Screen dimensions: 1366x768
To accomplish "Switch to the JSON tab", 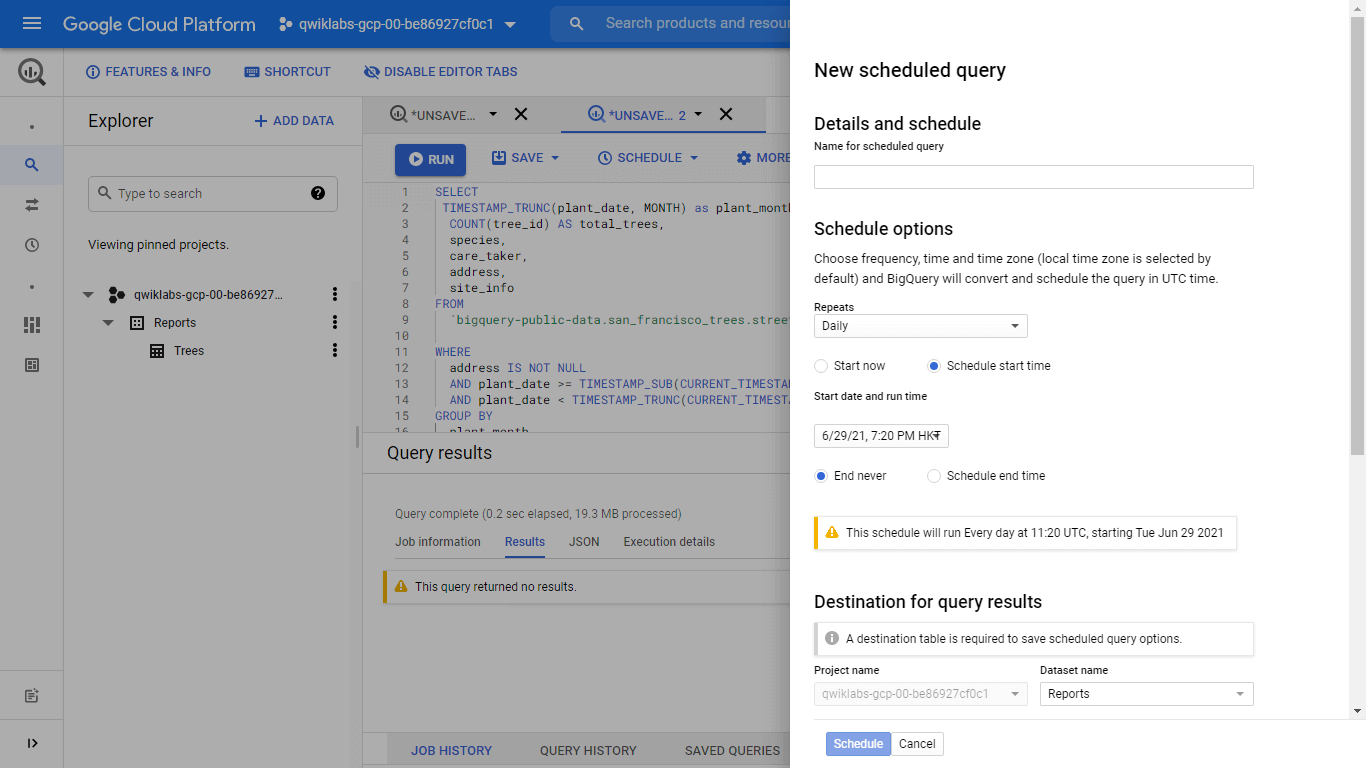I will tap(584, 542).
